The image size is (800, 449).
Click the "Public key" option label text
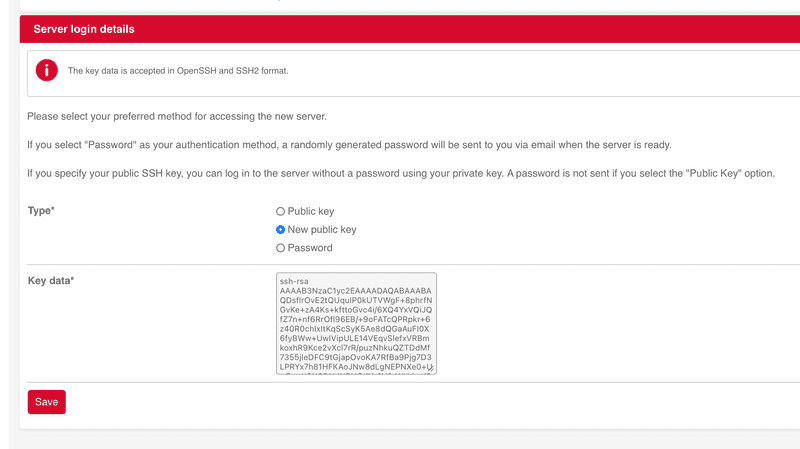tap(311, 212)
